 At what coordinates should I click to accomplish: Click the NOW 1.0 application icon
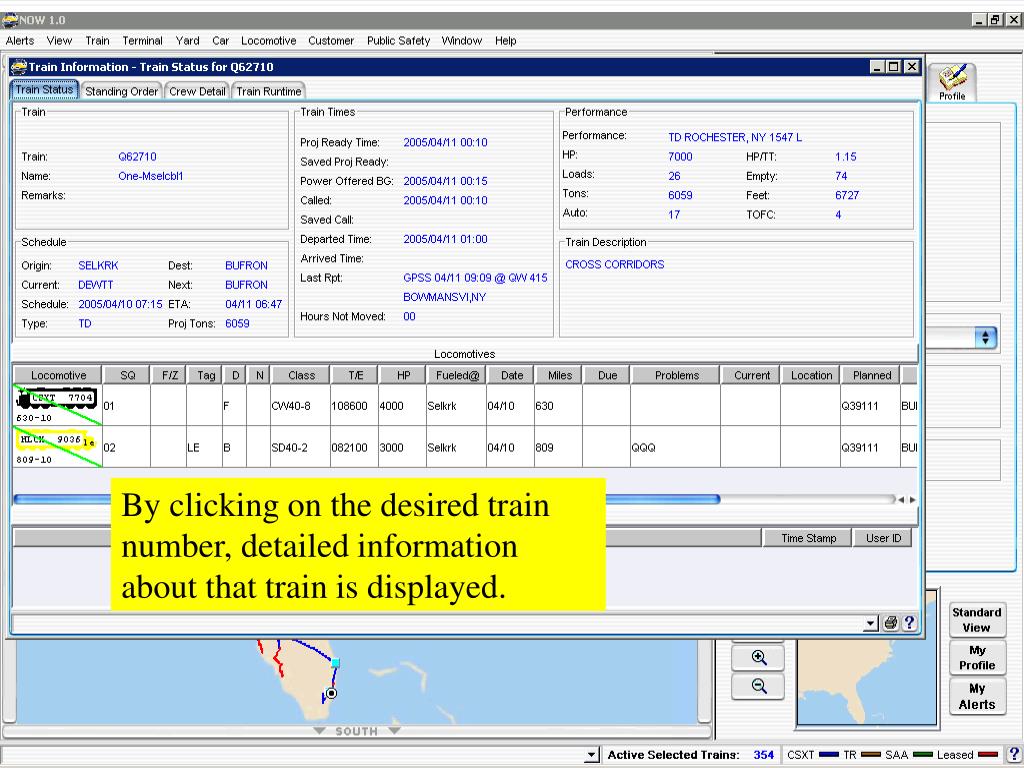(10, 20)
